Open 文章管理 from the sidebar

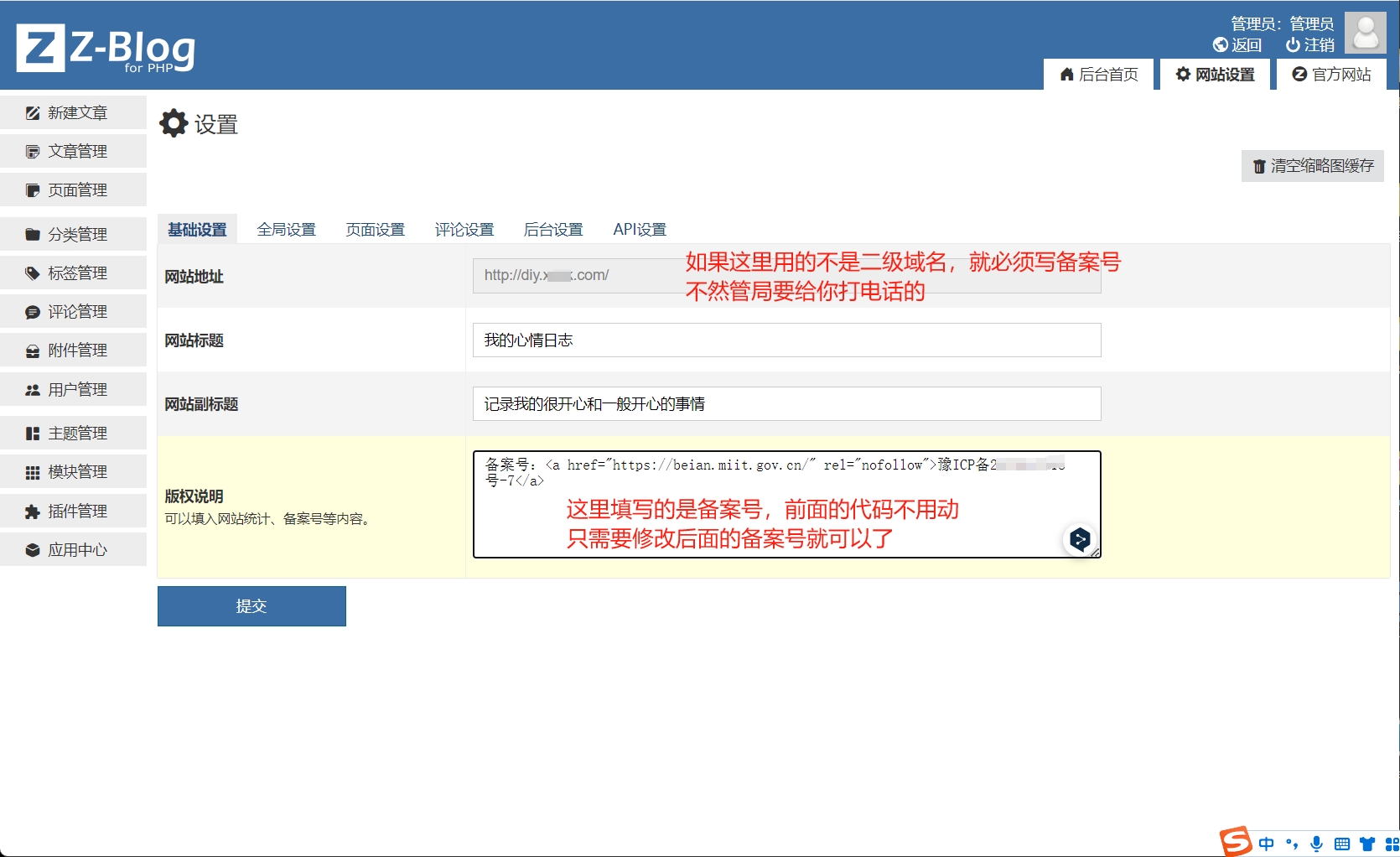pos(77,151)
